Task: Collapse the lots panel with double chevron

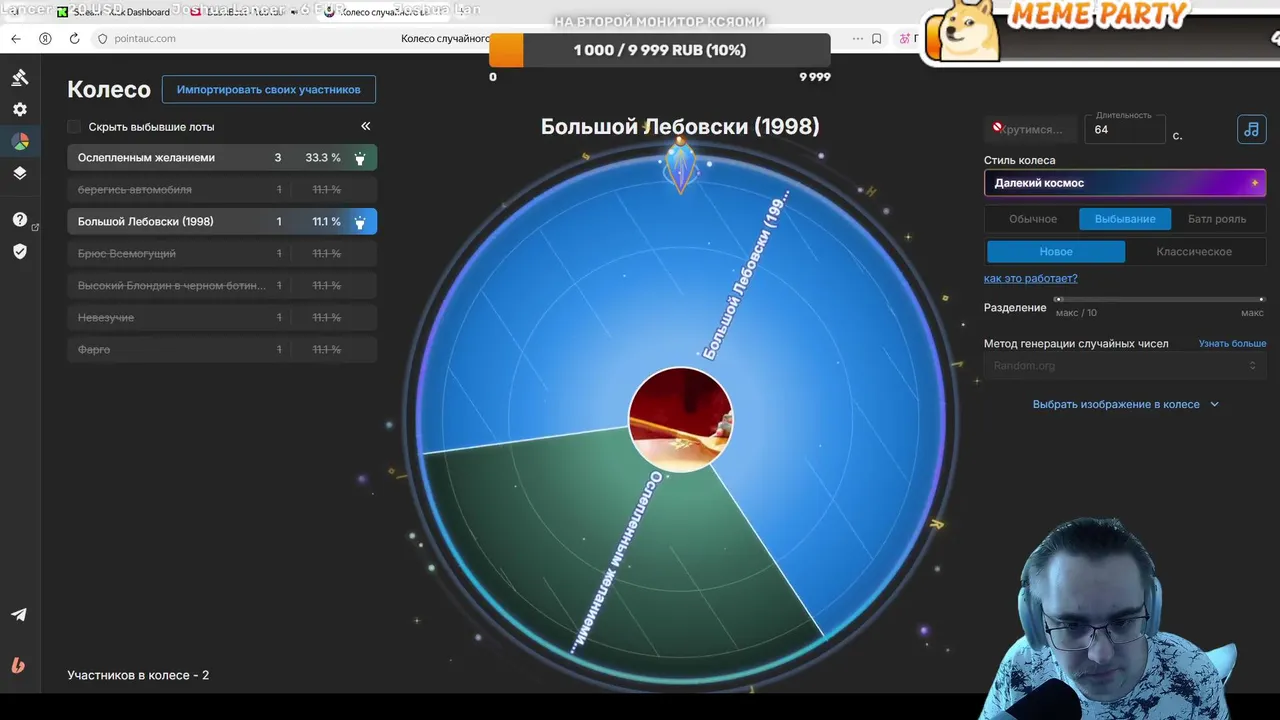Action: tap(365, 126)
